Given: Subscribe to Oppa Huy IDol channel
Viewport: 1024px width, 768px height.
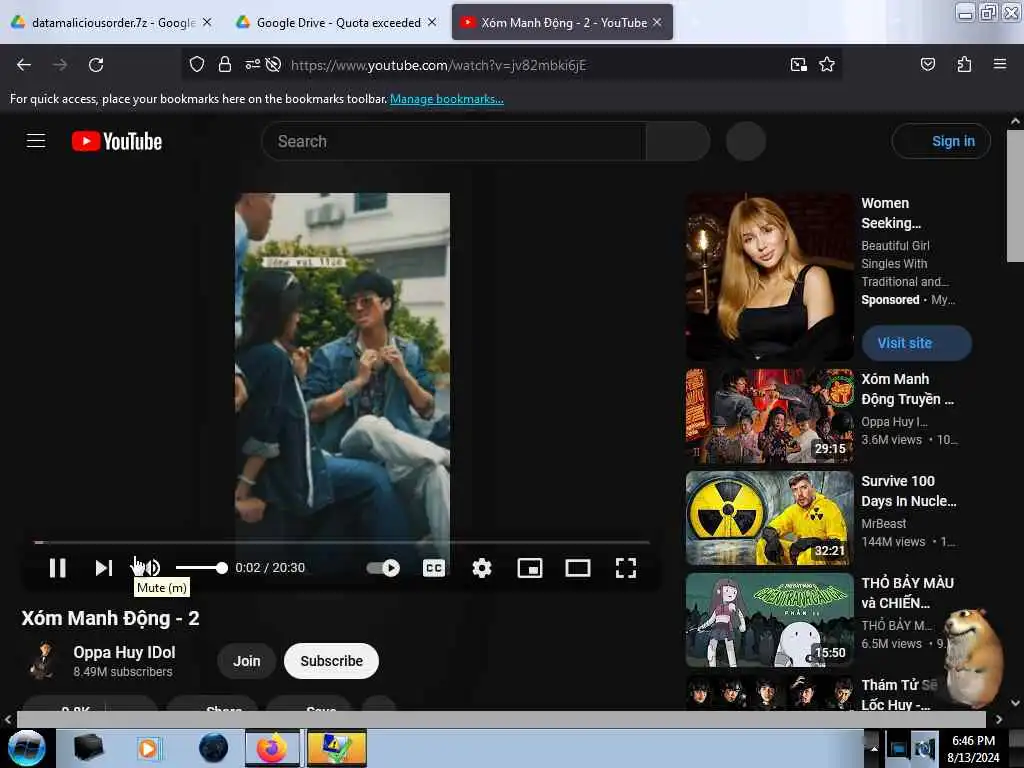Looking at the screenshot, I should [x=331, y=661].
